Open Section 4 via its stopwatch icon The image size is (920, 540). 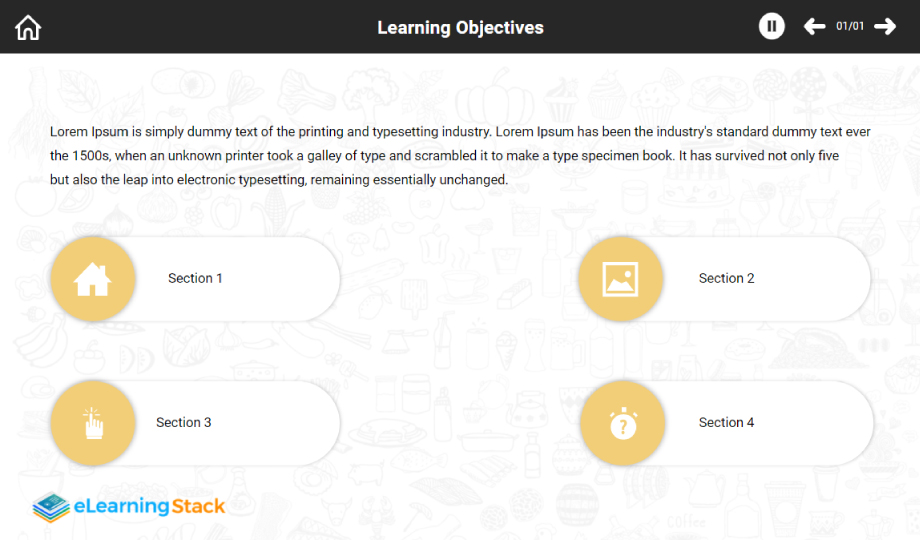click(622, 424)
